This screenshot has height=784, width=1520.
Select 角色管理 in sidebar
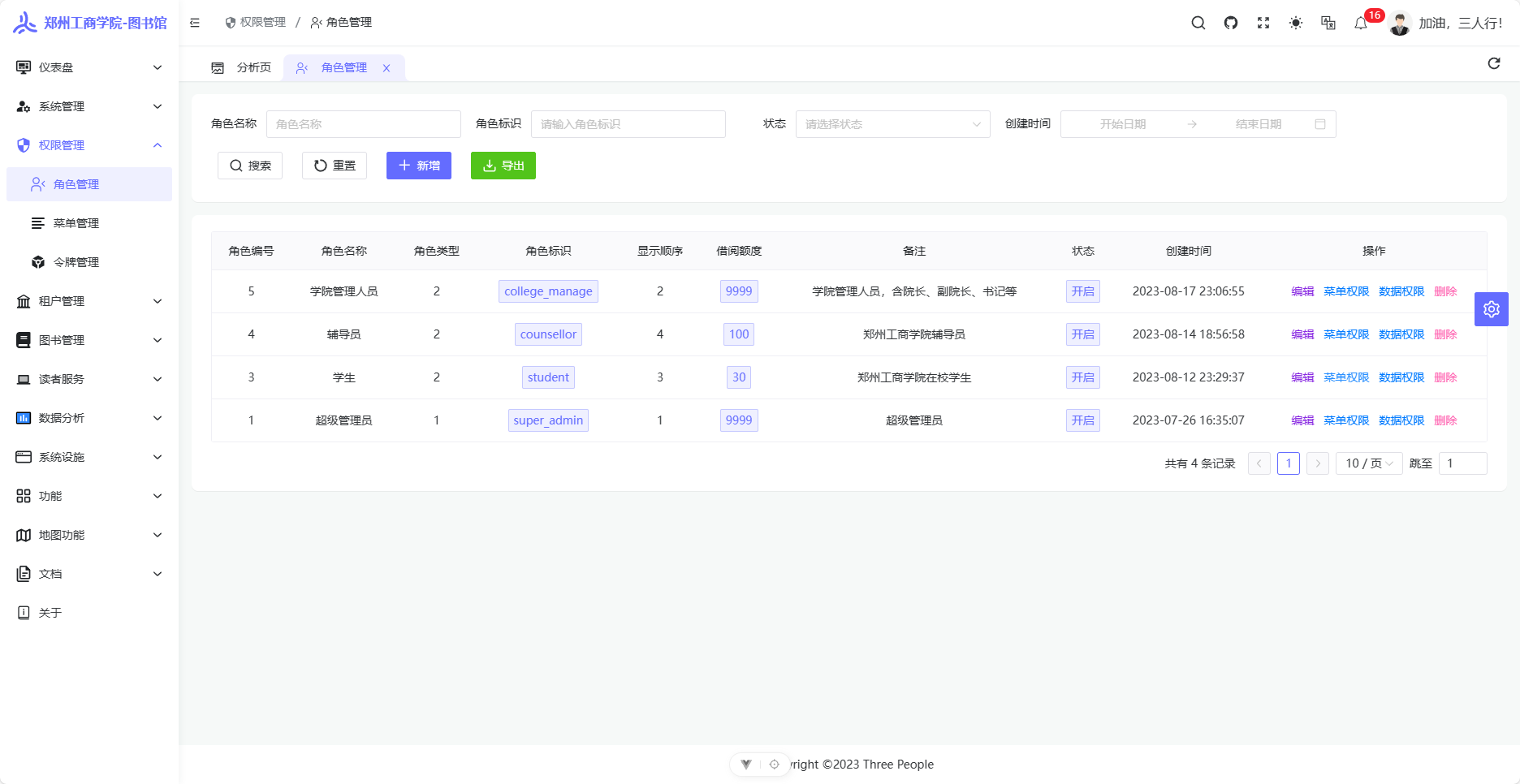click(x=89, y=184)
